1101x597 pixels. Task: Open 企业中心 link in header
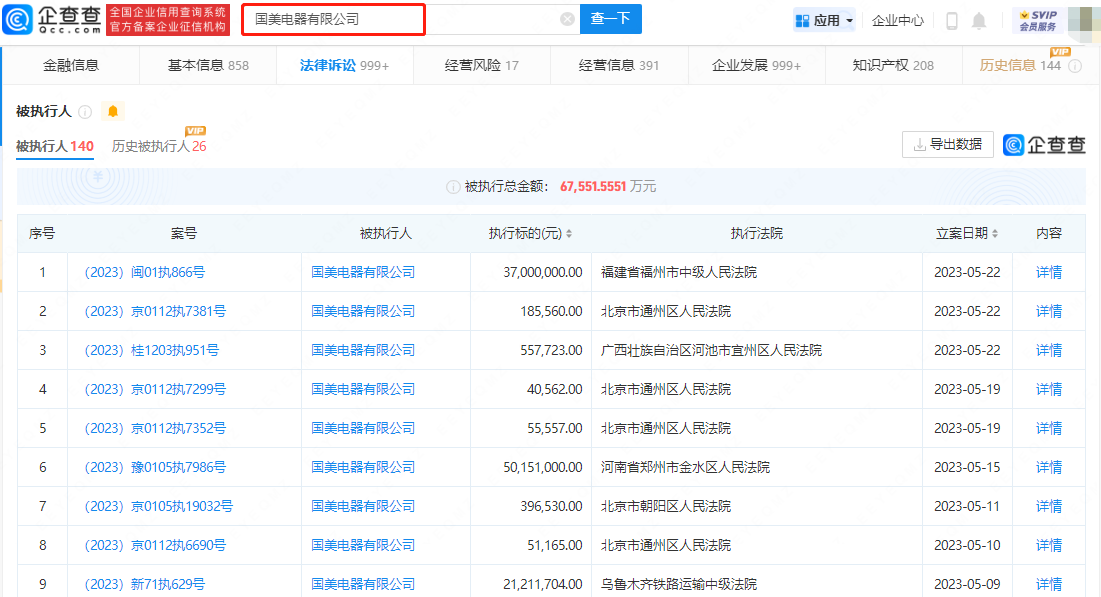pos(897,20)
